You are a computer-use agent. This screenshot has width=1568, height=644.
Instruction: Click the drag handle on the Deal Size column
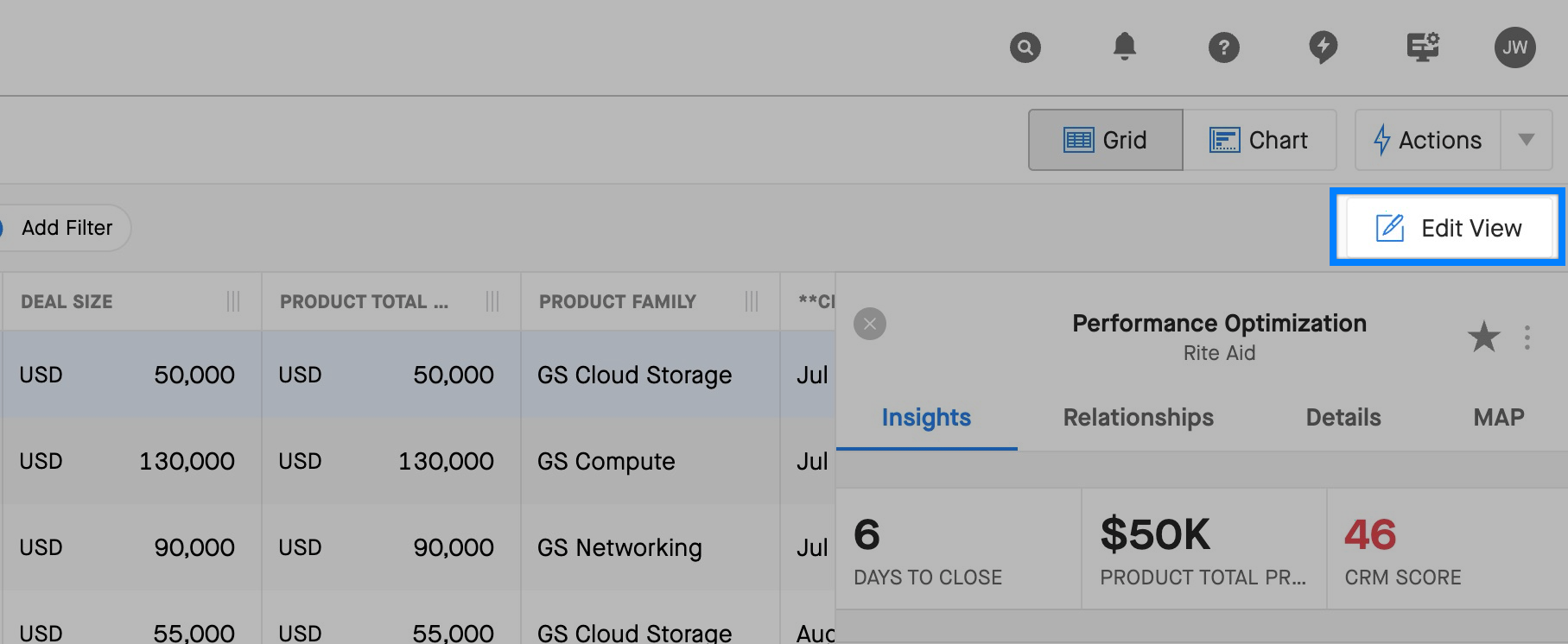233,301
